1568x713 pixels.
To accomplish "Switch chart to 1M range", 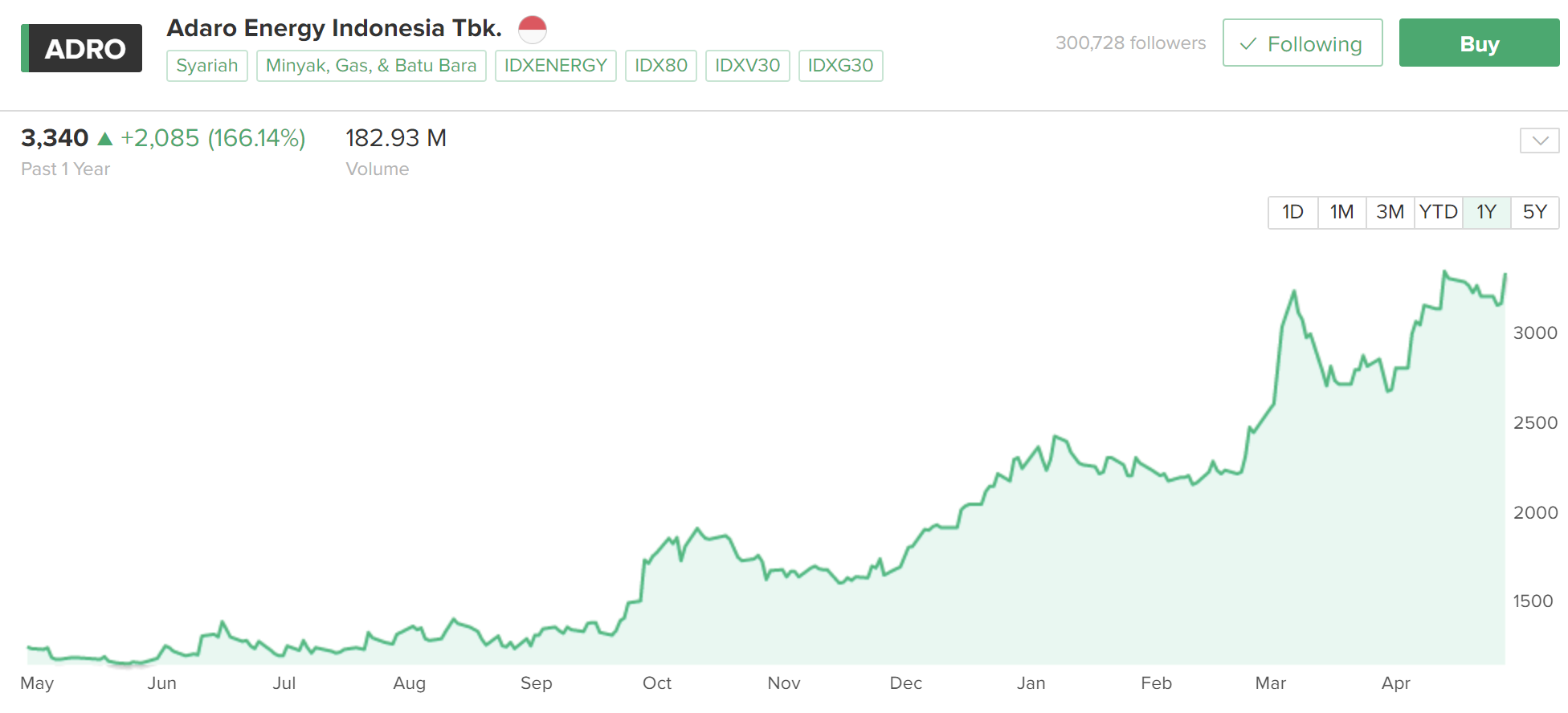I will tap(1341, 212).
